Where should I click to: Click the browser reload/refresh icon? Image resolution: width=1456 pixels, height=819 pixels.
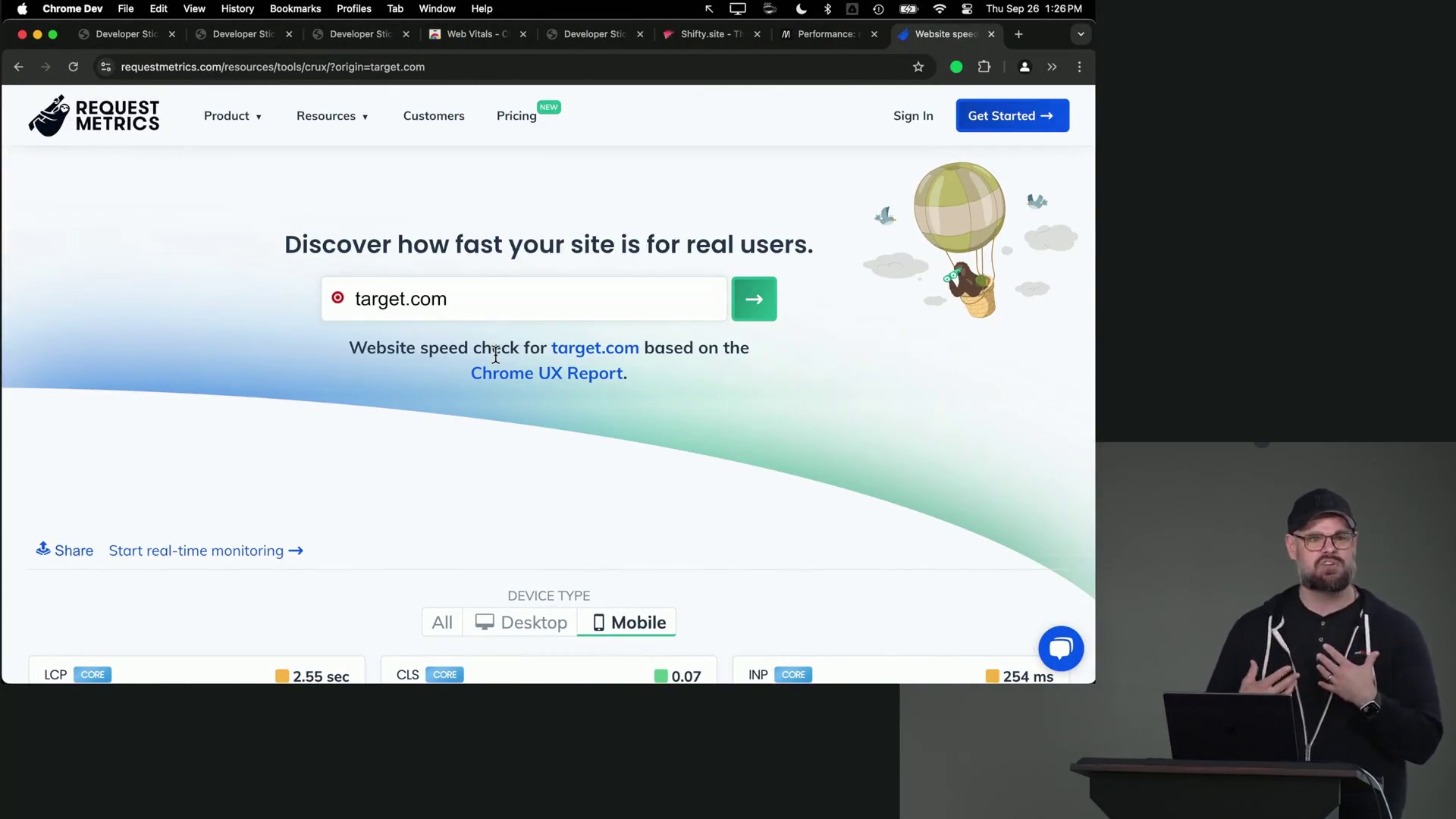[x=73, y=67]
